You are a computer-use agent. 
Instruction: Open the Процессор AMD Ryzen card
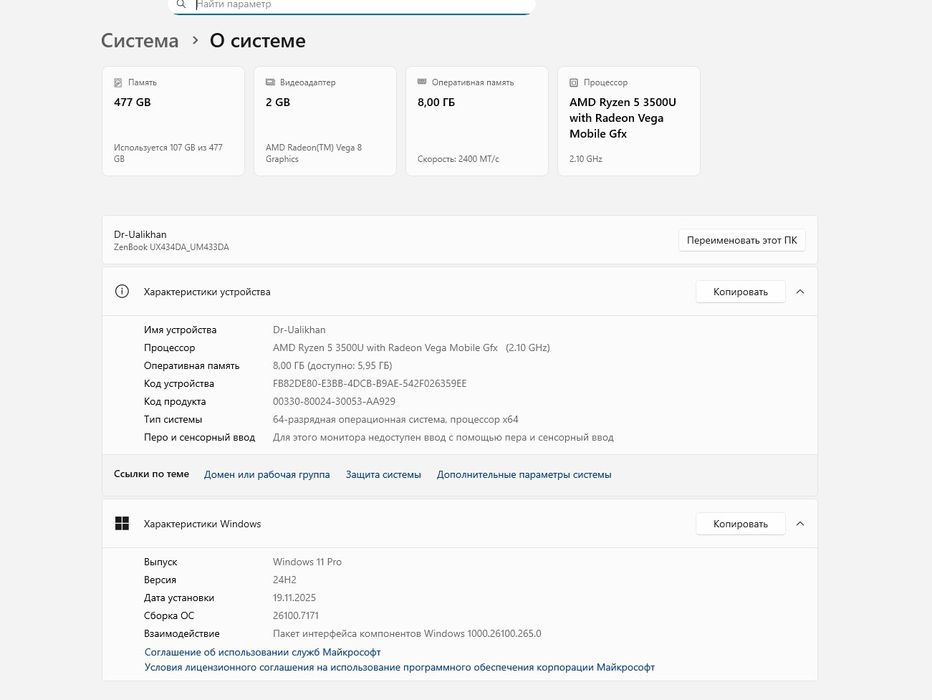[x=629, y=121]
